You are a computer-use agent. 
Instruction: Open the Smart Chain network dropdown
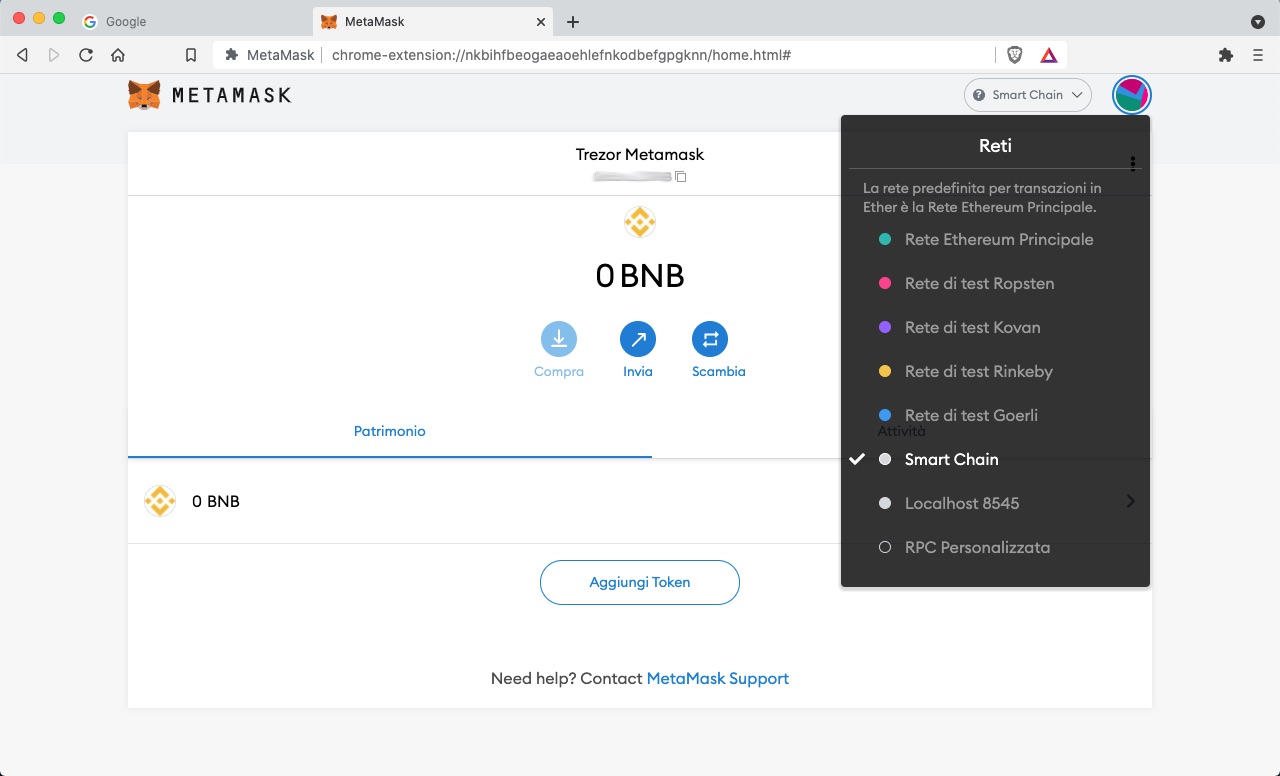point(1028,95)
